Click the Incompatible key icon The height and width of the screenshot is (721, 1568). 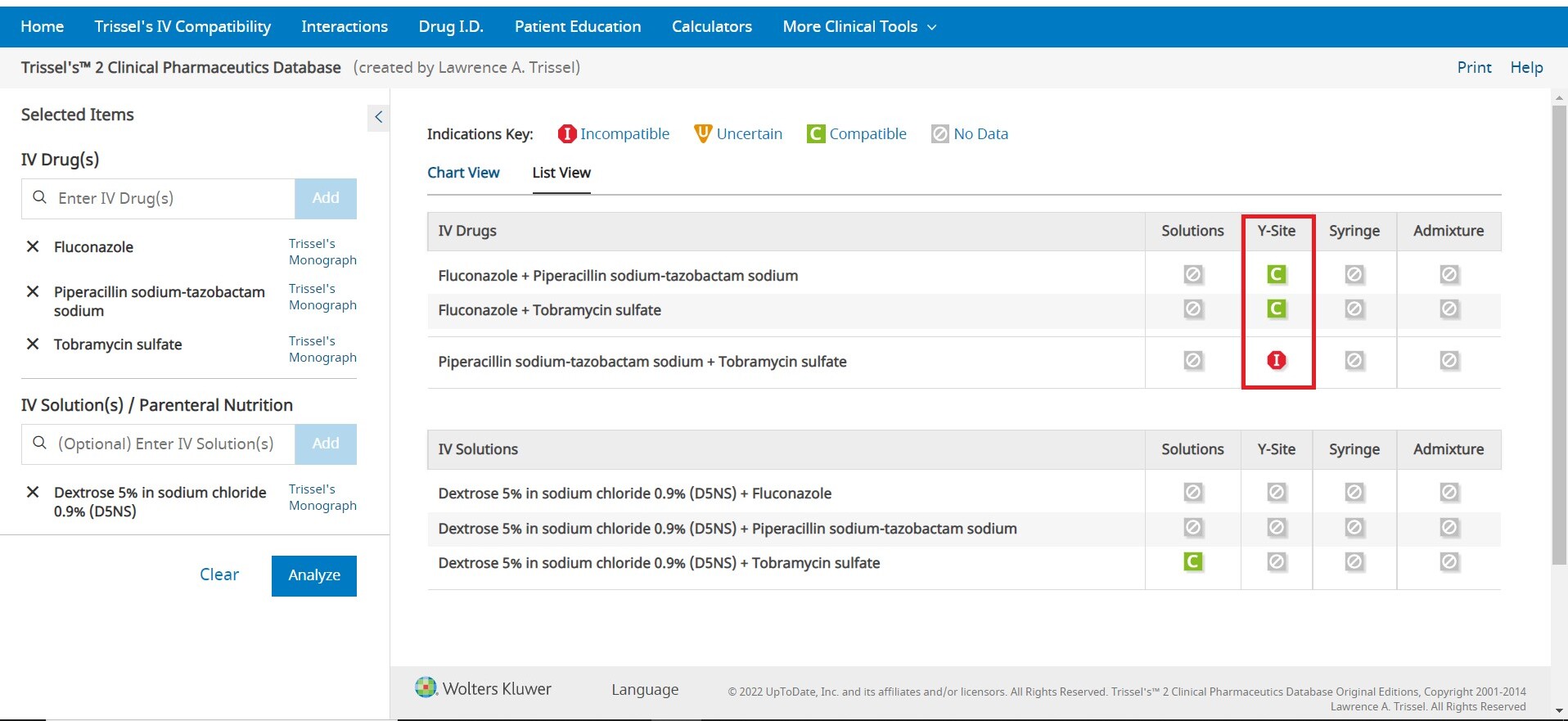(566, 133)
